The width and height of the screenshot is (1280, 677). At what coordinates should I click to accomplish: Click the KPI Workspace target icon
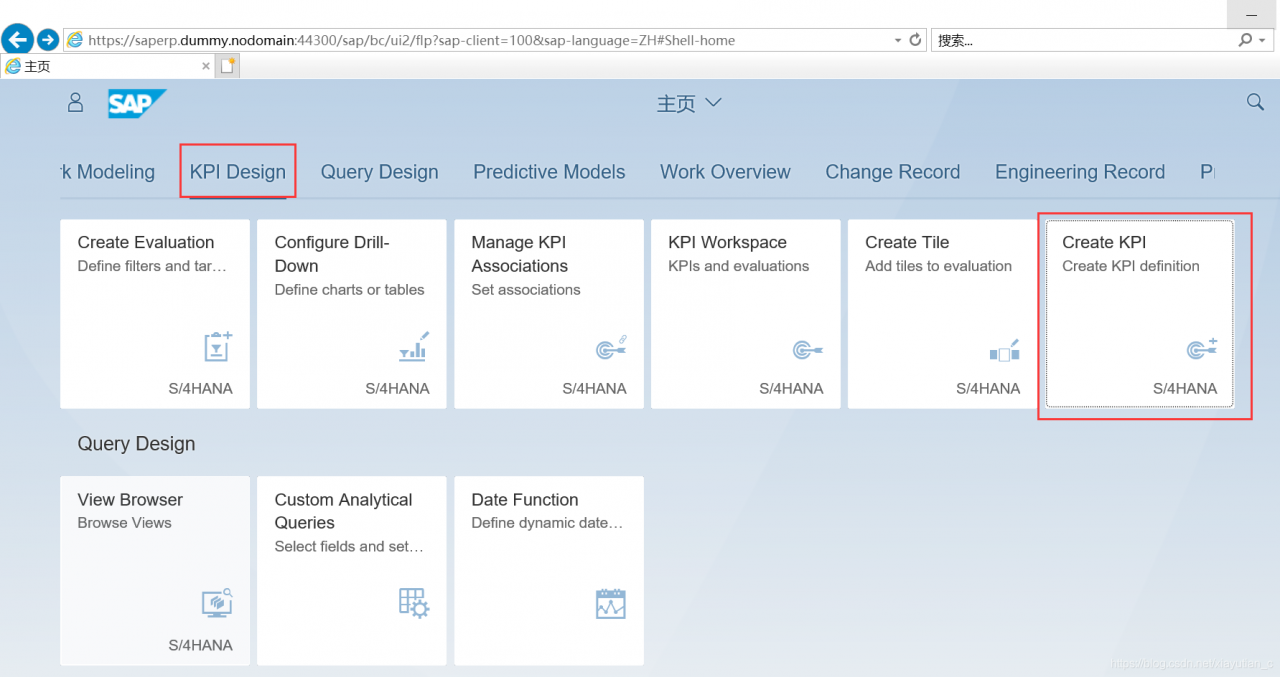point(808,349)
